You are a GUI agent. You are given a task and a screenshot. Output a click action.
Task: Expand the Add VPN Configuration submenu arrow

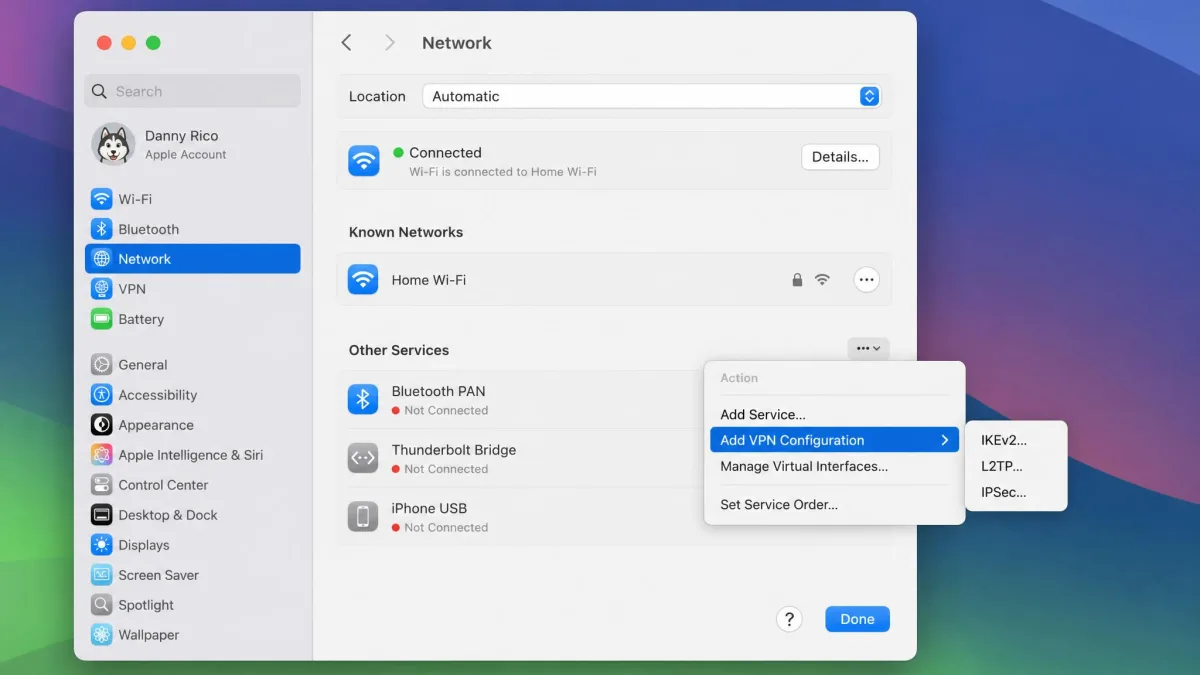944,440
